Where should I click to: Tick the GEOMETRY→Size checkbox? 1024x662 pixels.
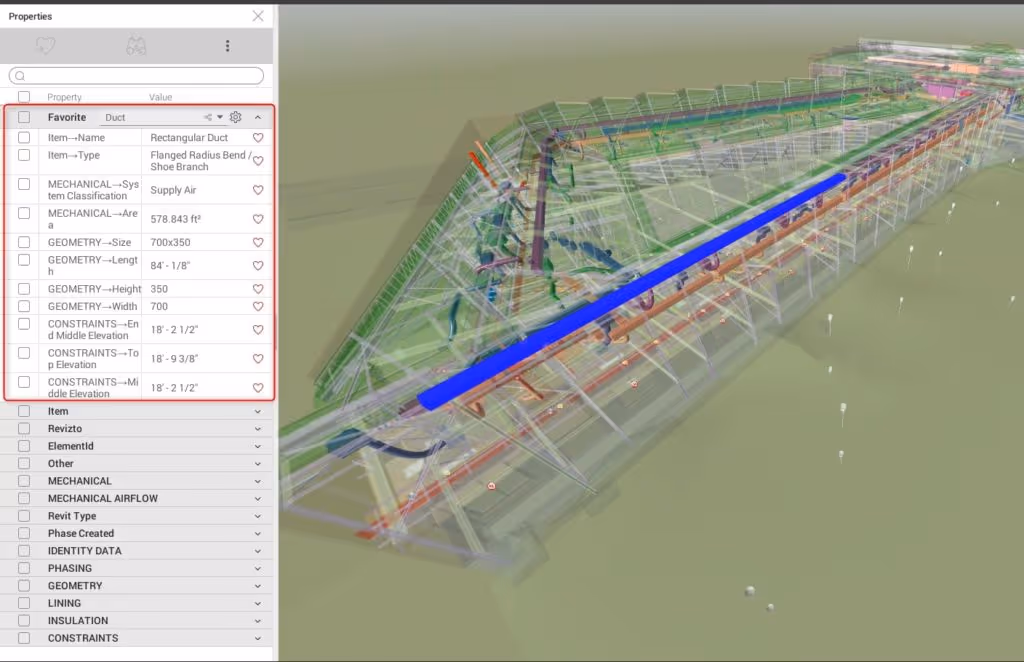pyautogui.click(x=24, y=242)
